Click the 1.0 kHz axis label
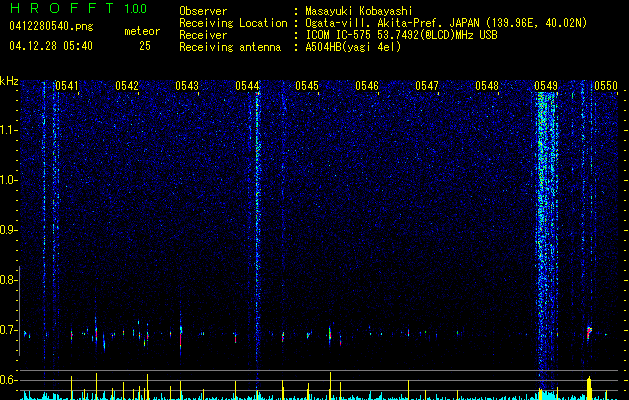Image resolution: width=629 pixels, height=400 pixels. pyautogui.click(x=7, y=180)
